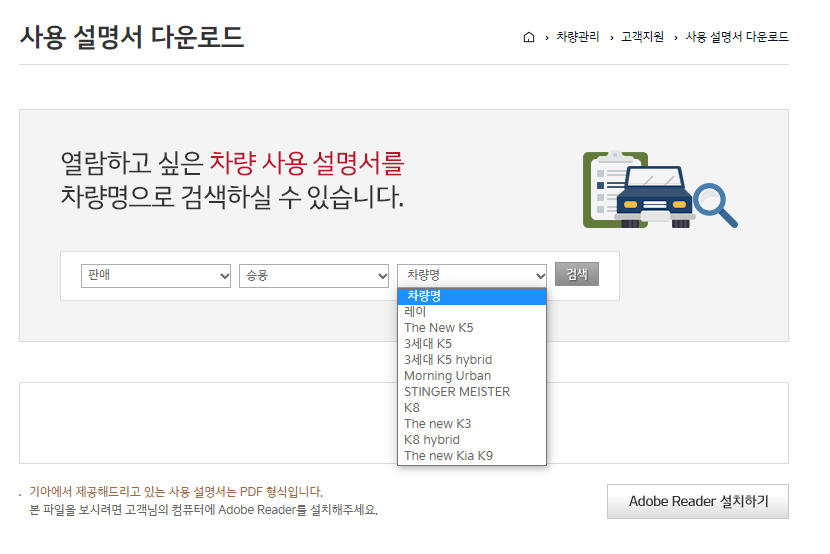Go to 사용 설명서 다운로드 breadcrumb link
Viewport: 830px width, 554px height.
[x=737, y=37]
